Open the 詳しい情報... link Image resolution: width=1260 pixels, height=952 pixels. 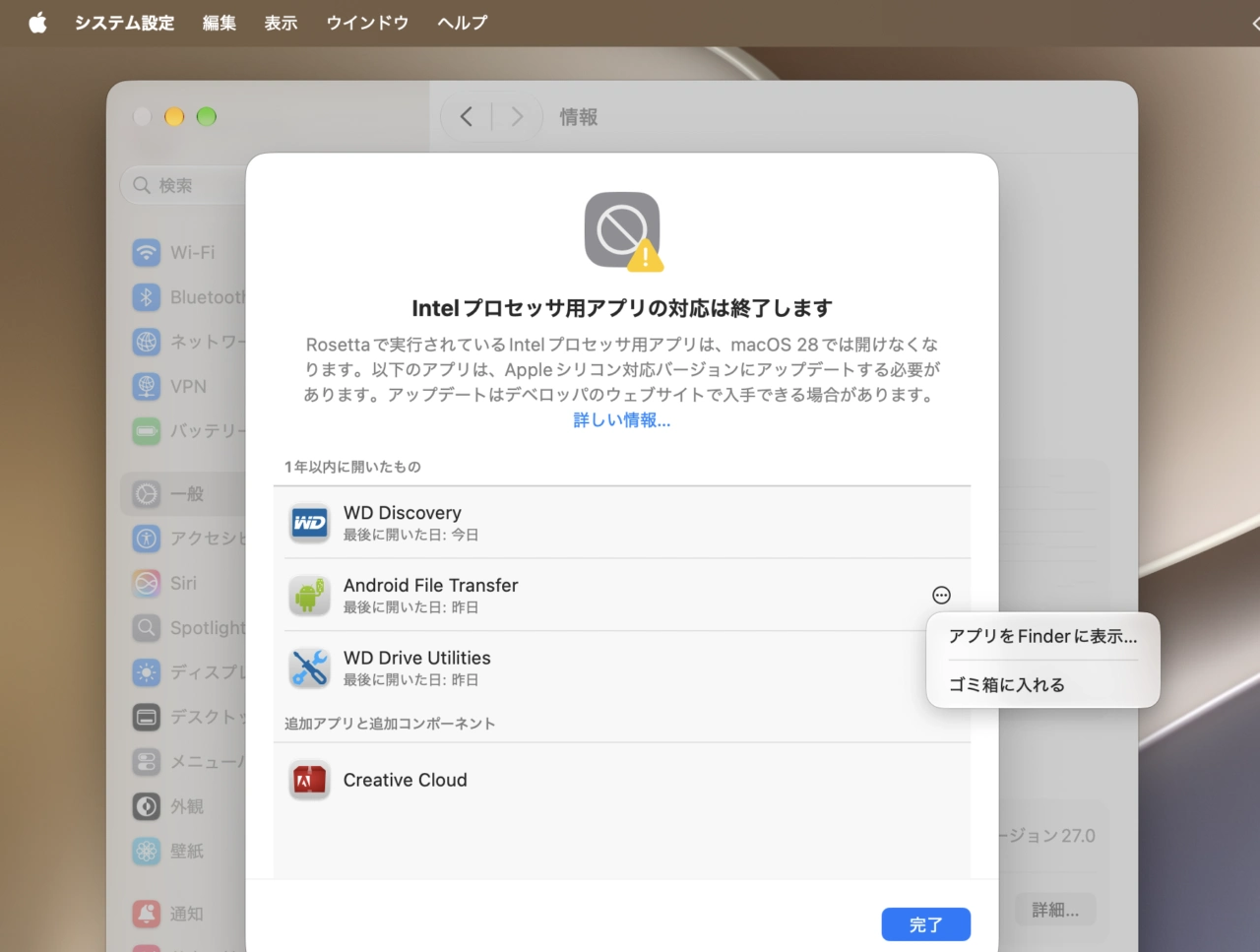[x=622, y=420]
